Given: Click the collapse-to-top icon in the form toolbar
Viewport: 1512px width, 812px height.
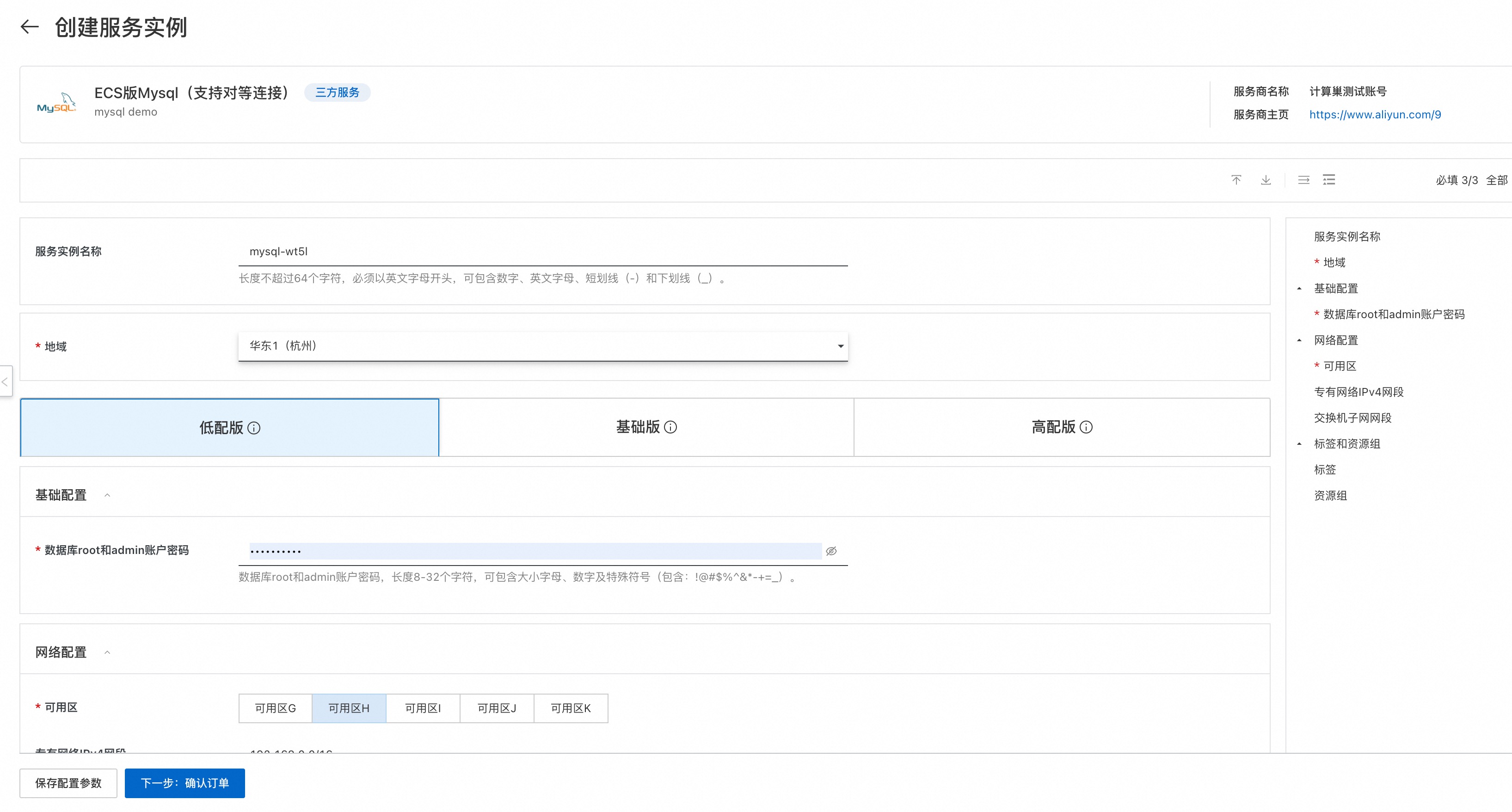Looking at the screenshot, I should [1236, 180].
